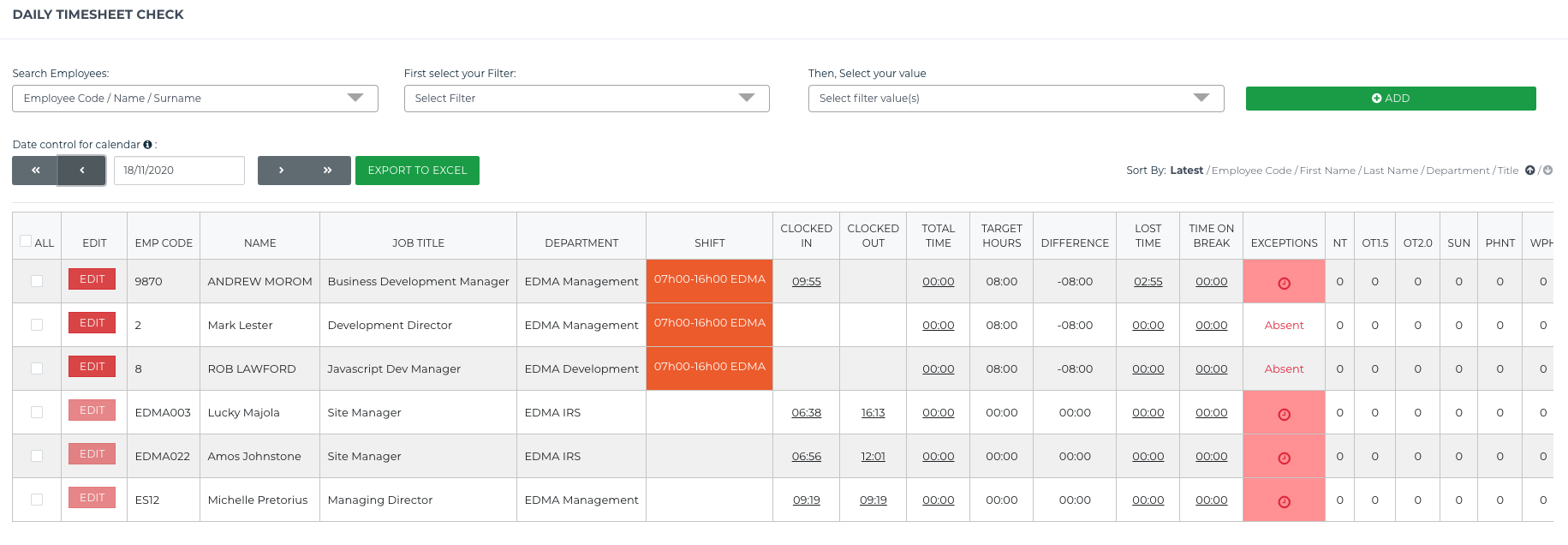Open Lucky Majola's clocked out 16:13
This screenshot has width=1568, height=545.
[x=873, y=412]
